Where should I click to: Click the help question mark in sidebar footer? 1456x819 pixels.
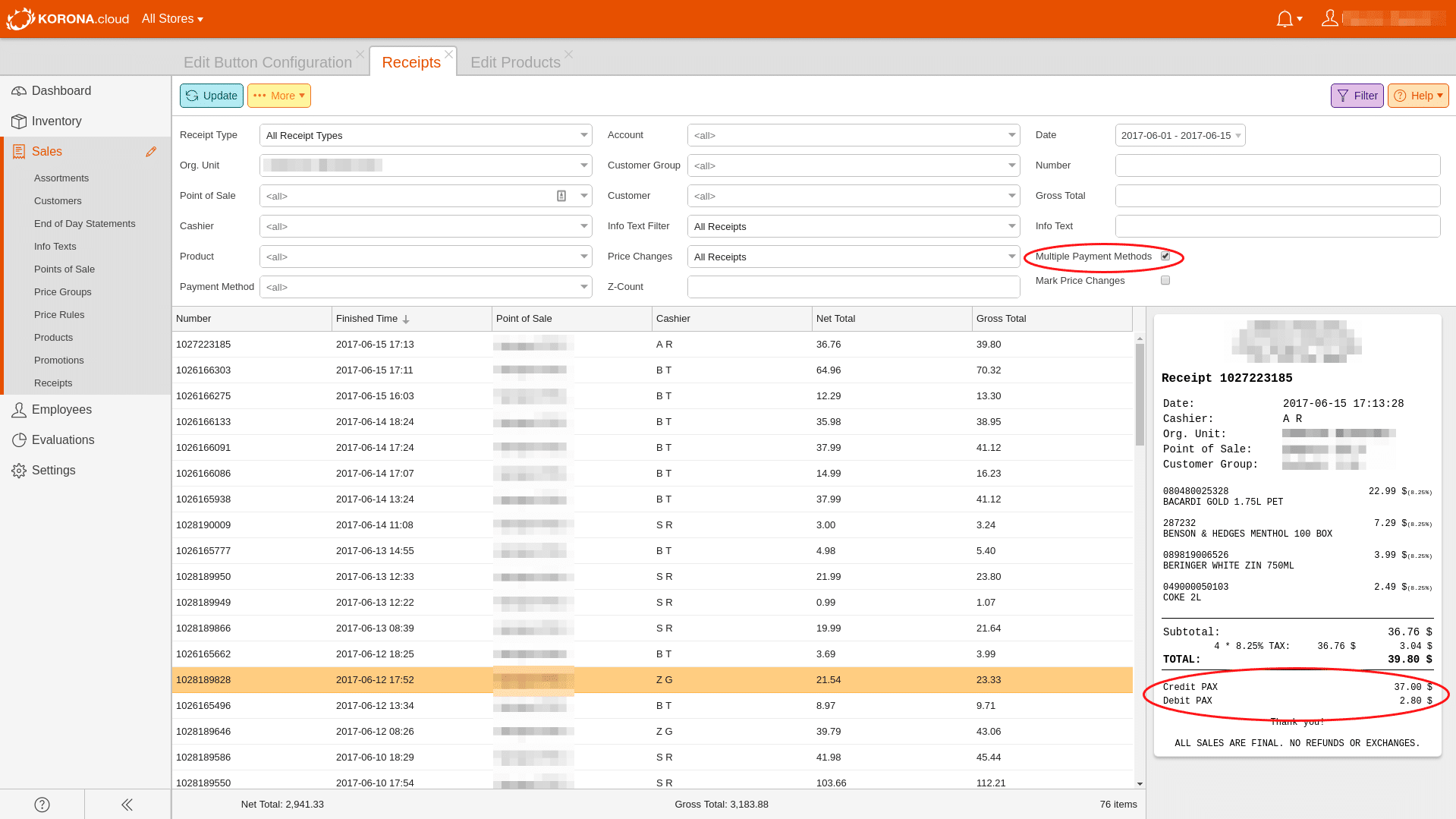point(42,805)
